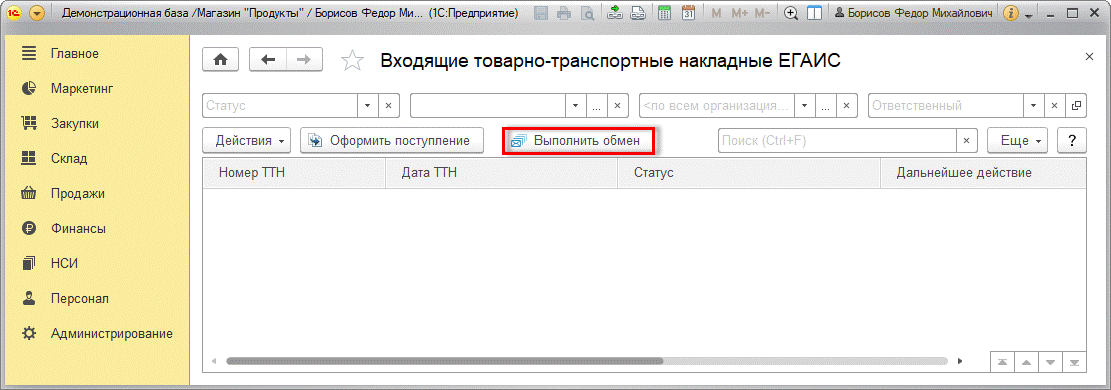Viewport: 1111px width, 390px height.
Task: Clear the second filter field
Action: pyautogui.click(x=618, y=106)
